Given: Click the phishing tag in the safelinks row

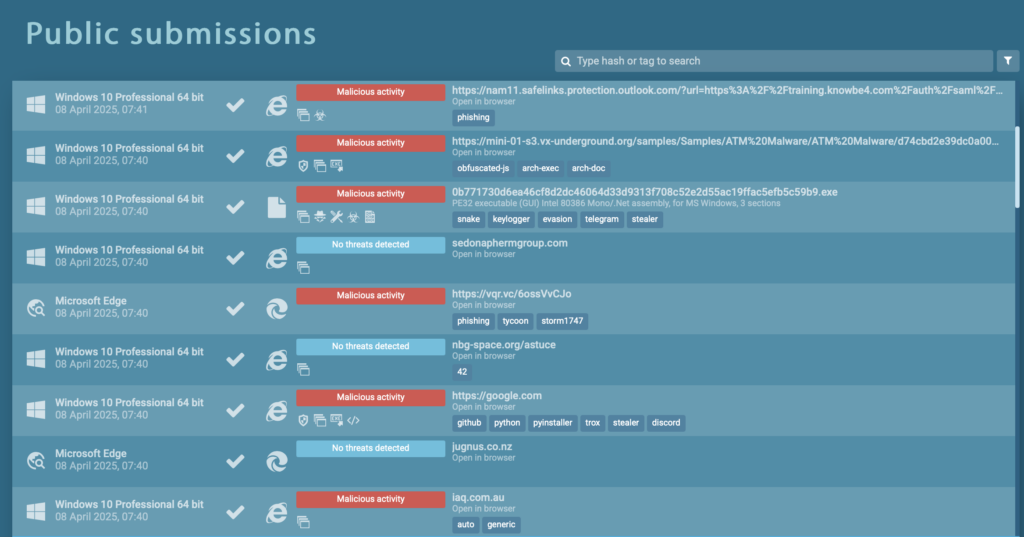Looking at the screenshot, I should [x=473, y=118].
